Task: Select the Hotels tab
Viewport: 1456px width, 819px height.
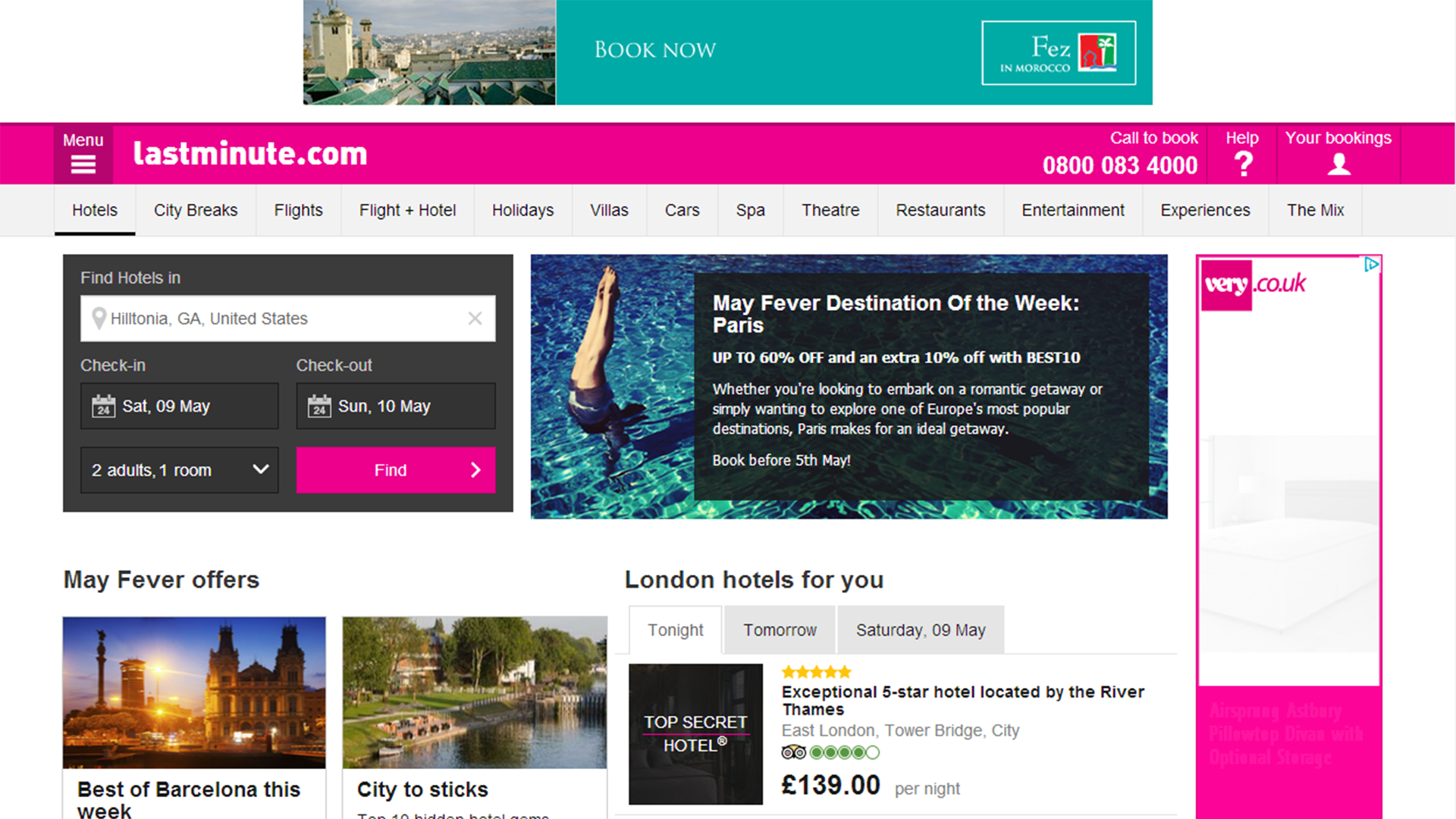Action: click(x=95, y=211)
